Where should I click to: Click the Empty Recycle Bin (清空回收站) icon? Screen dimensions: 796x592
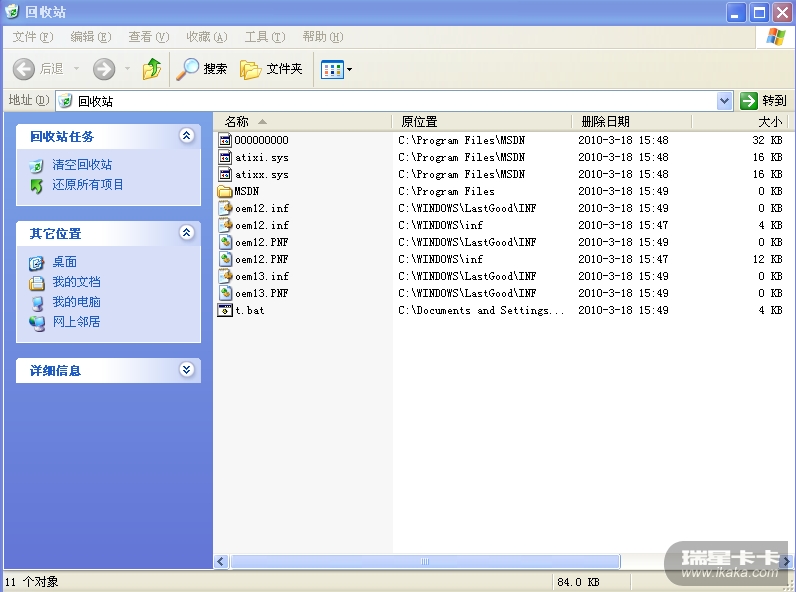coord(36,166)
